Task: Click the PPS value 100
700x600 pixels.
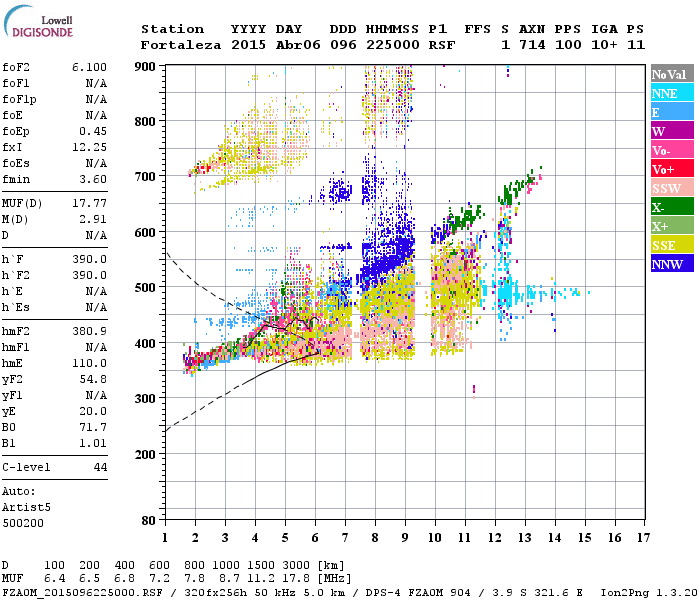Action: coord(568,45)
